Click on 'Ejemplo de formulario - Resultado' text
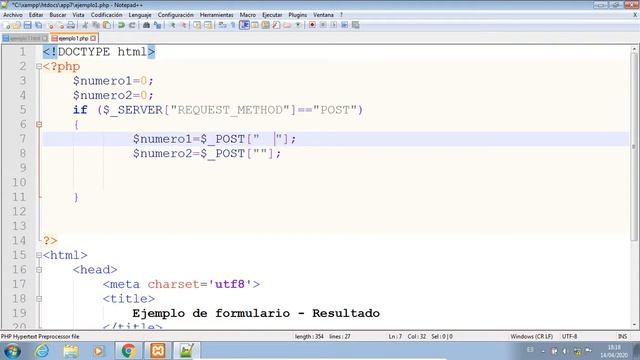Screen dimensions: 640x360 tap(256, 313)
